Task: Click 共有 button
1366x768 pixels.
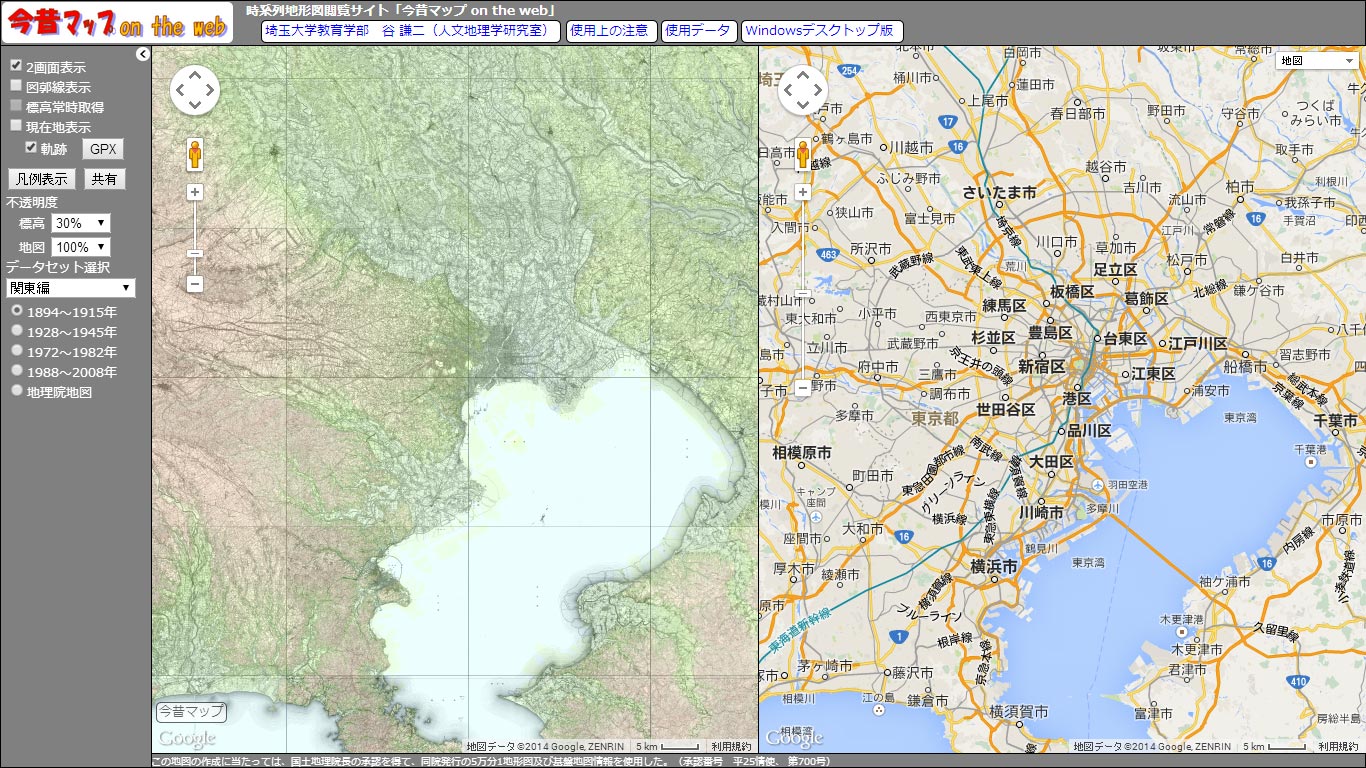Action: click(104, 179)
